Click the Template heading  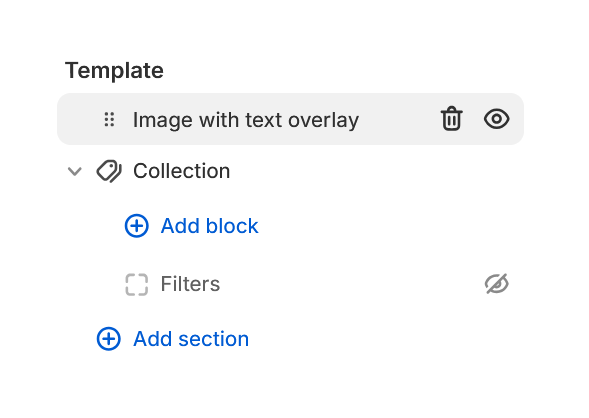114,70
